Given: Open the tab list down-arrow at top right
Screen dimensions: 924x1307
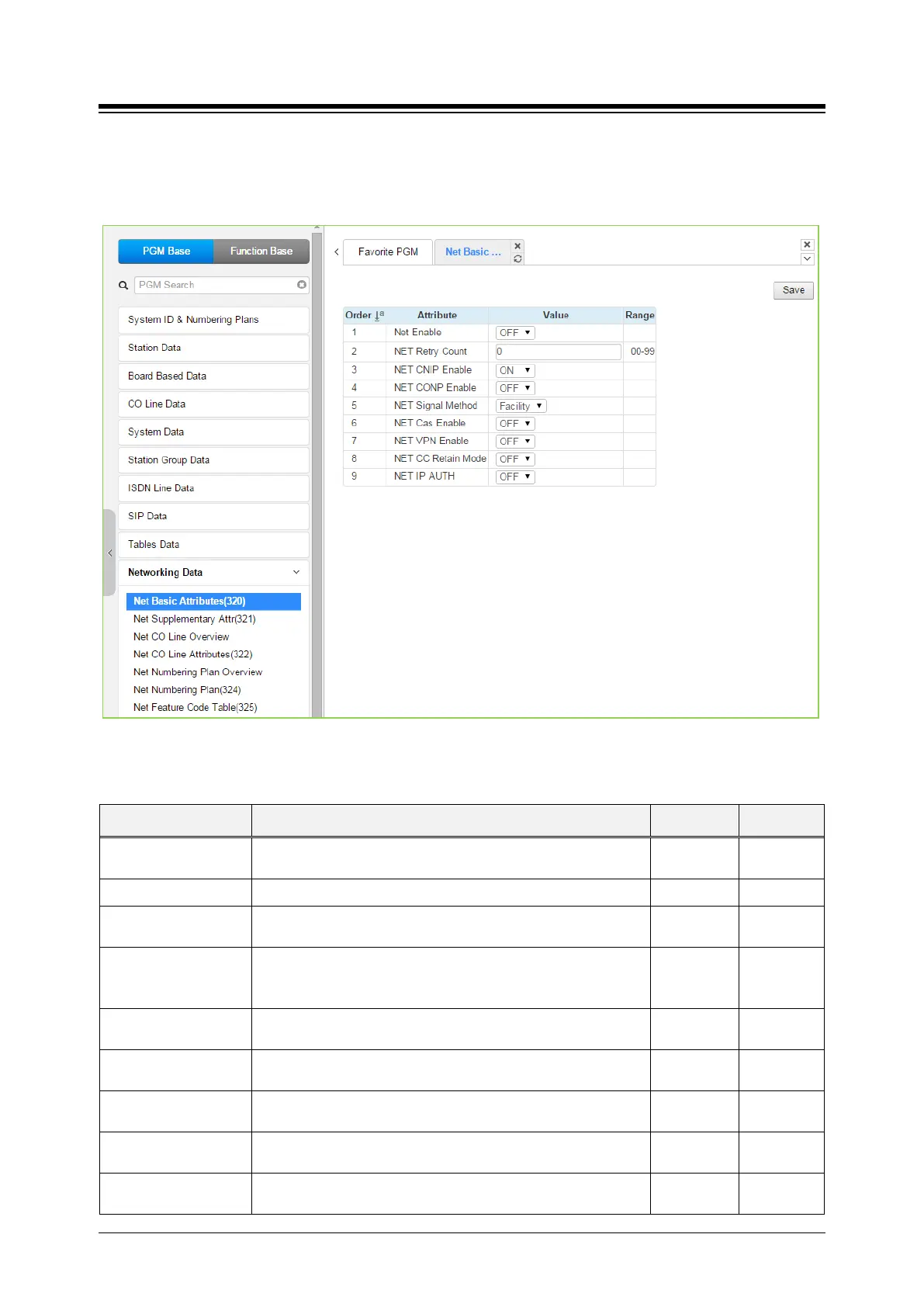Looking at the screenshot, I should pos(807,258).
